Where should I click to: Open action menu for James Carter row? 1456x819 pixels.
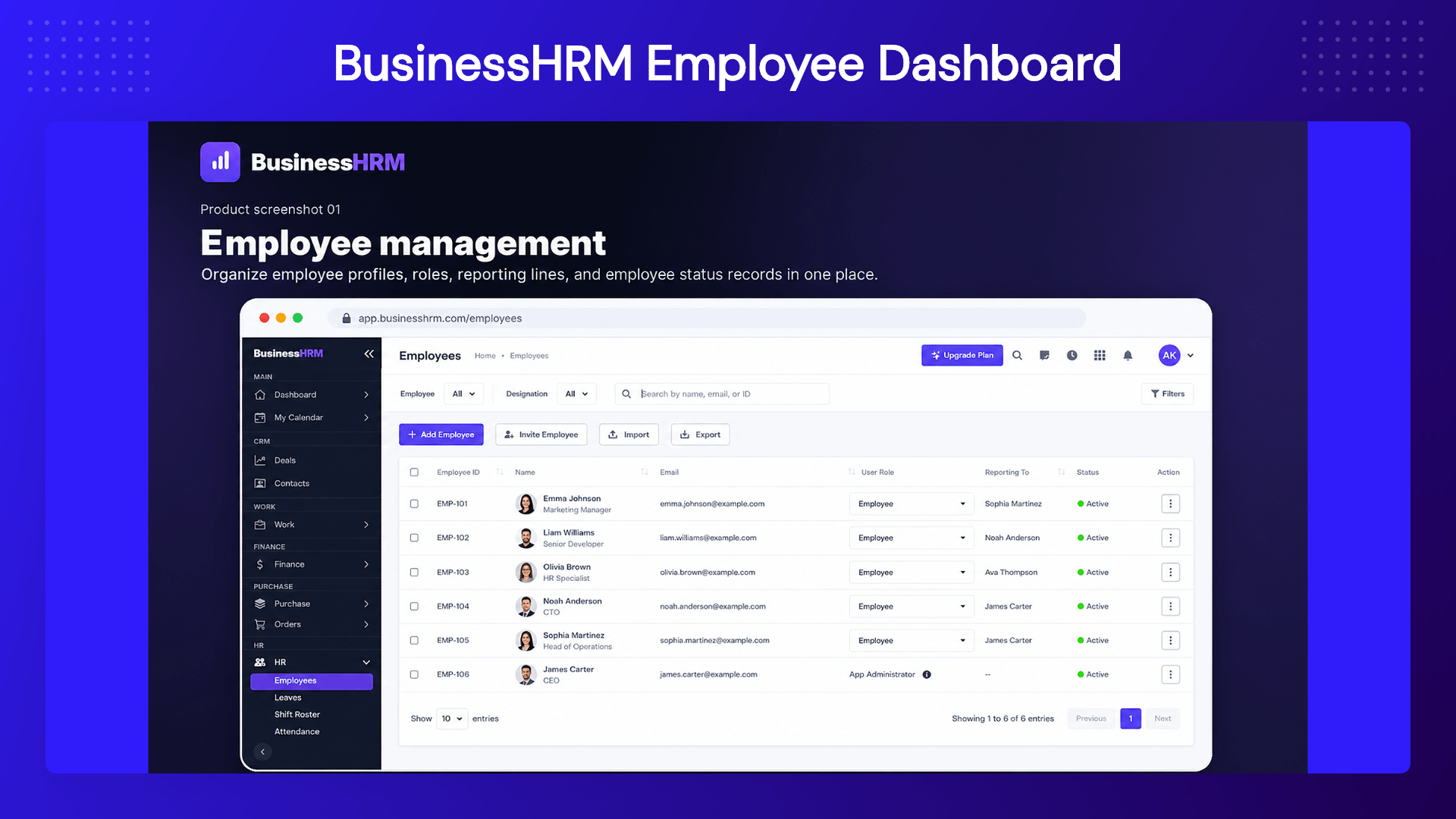pos(1170,674)
